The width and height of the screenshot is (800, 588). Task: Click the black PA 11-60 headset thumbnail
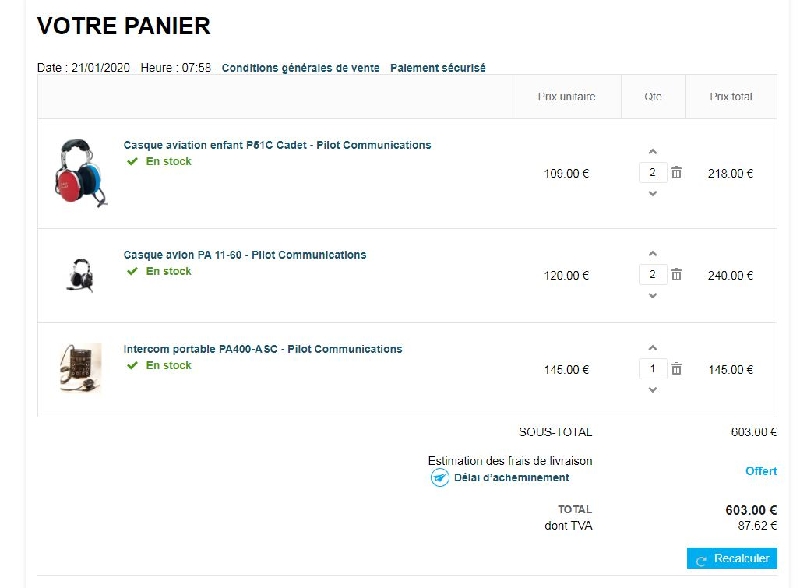click(80, 274)
